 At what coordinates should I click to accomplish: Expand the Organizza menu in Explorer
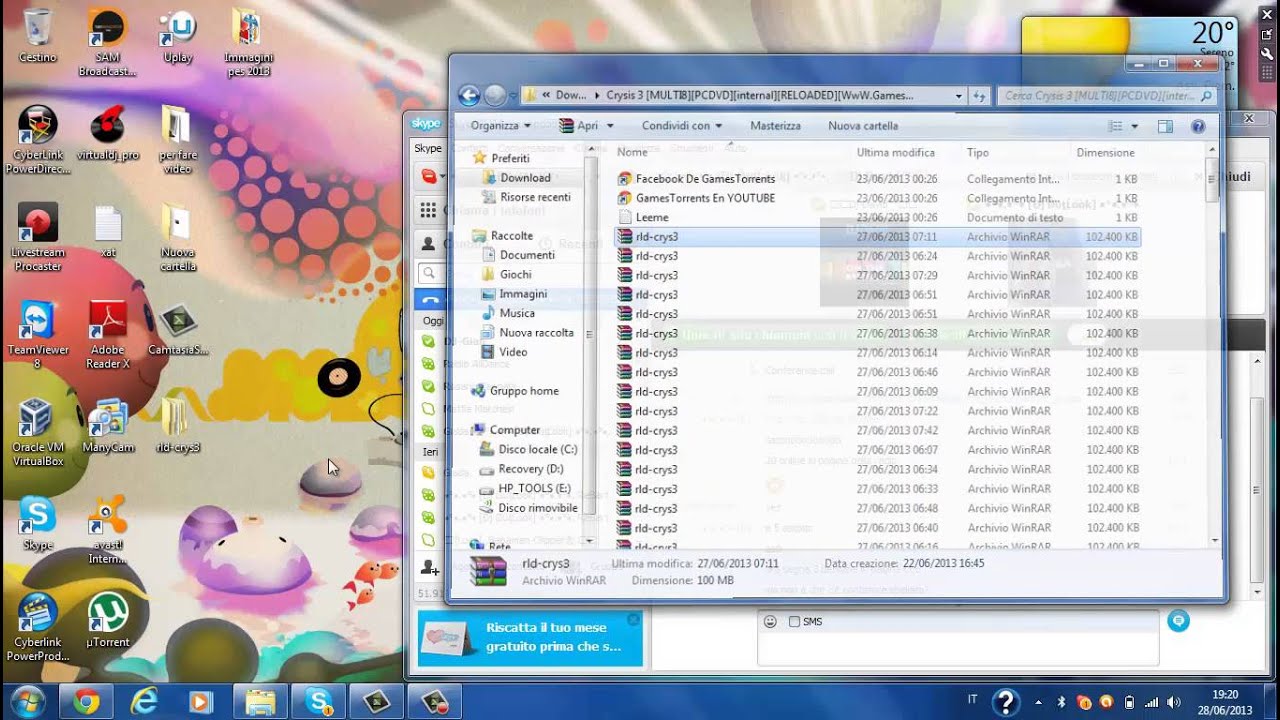tap(500, 126)
